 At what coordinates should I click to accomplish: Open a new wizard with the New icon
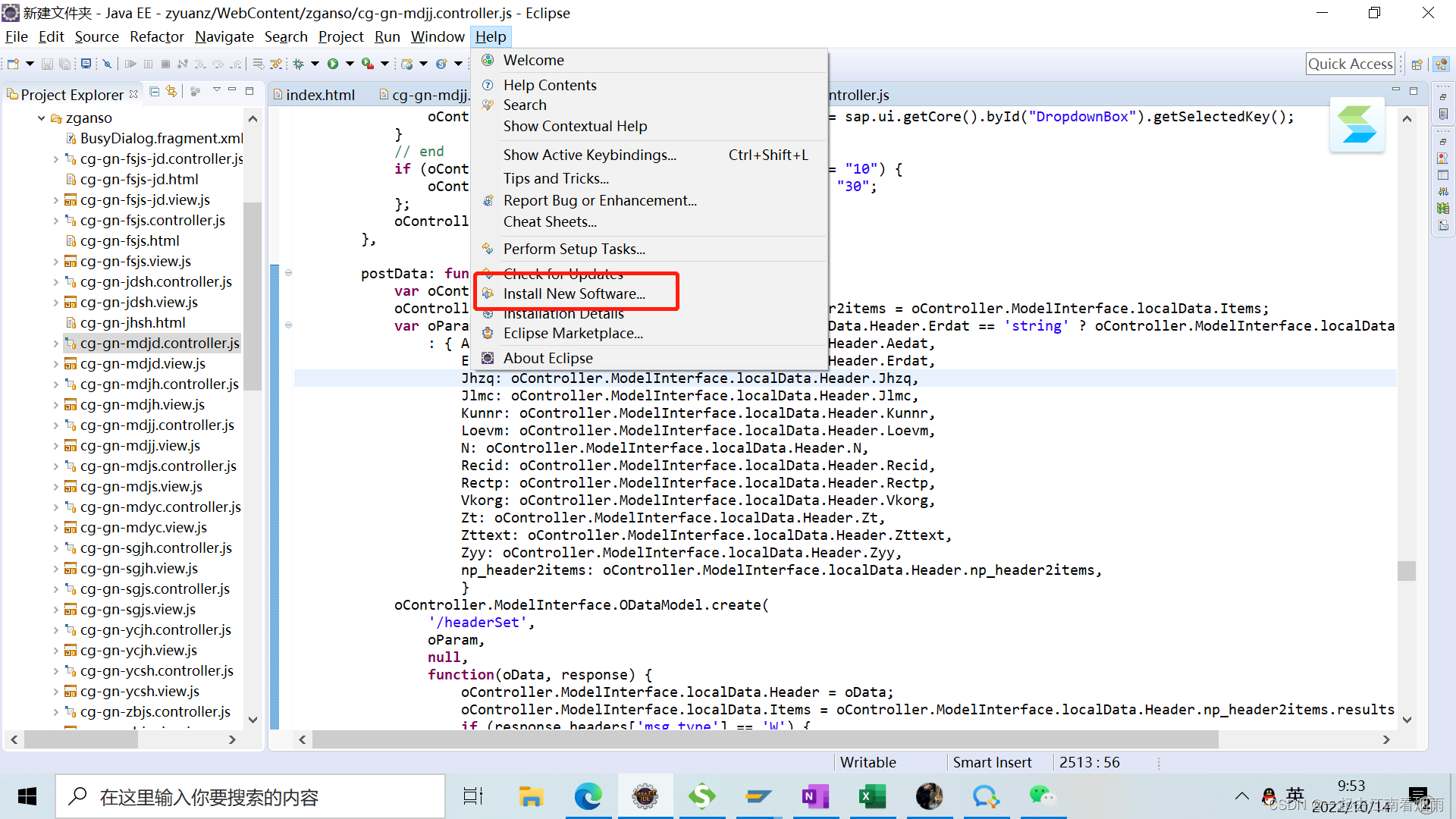(x=13, y=64)
